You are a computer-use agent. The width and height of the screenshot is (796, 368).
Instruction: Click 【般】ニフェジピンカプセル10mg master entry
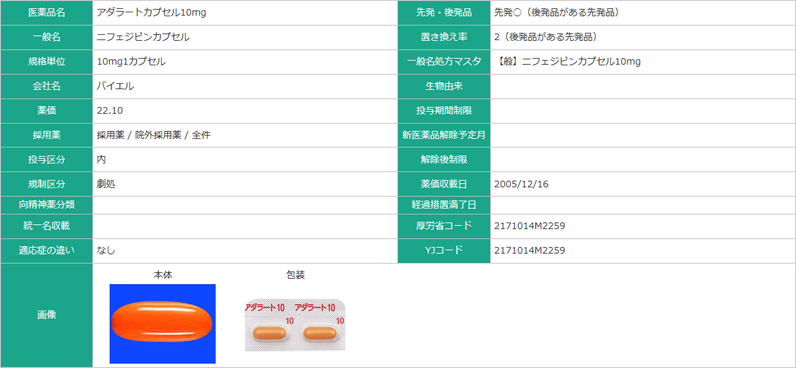[567, 62]
